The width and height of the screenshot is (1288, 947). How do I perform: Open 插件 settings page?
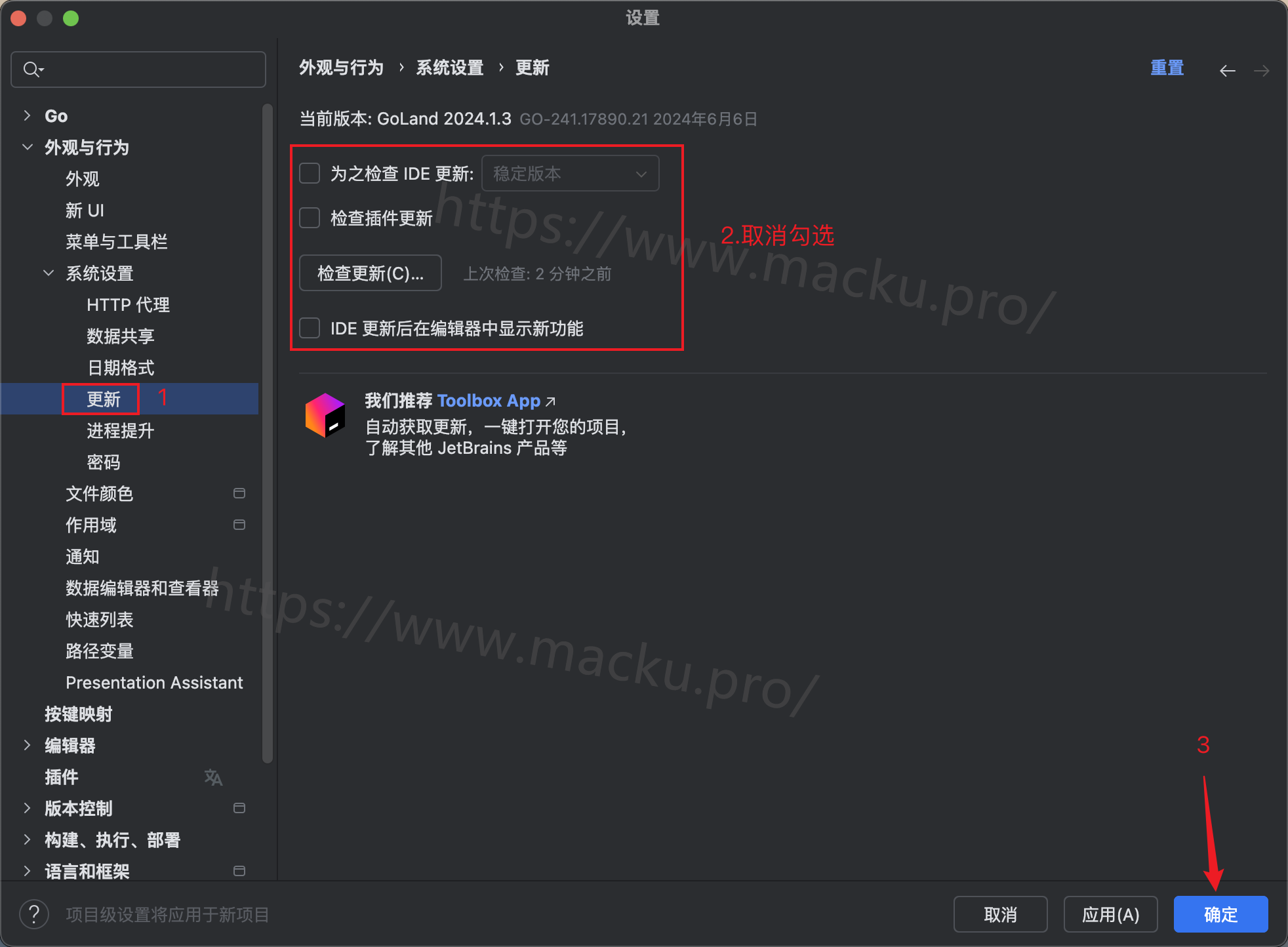62,776
